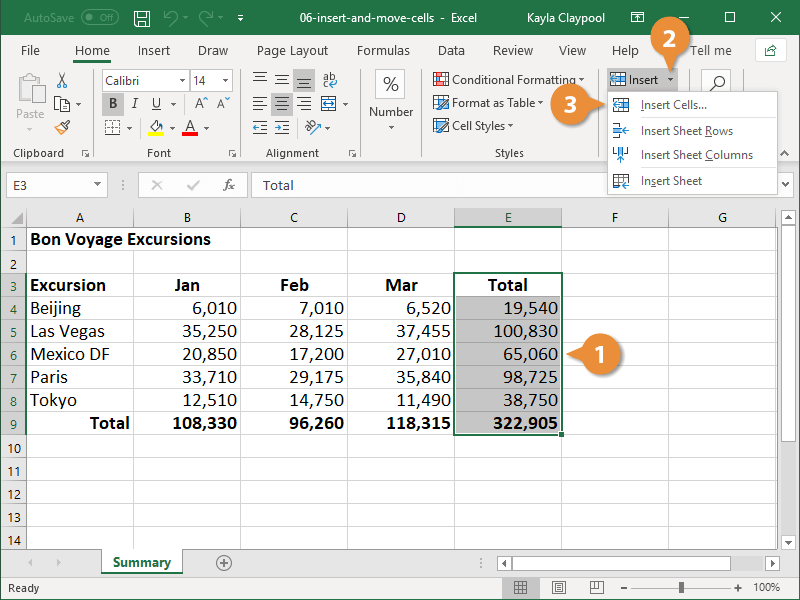Toggle Italic formatting

click(x=135, y=104)
